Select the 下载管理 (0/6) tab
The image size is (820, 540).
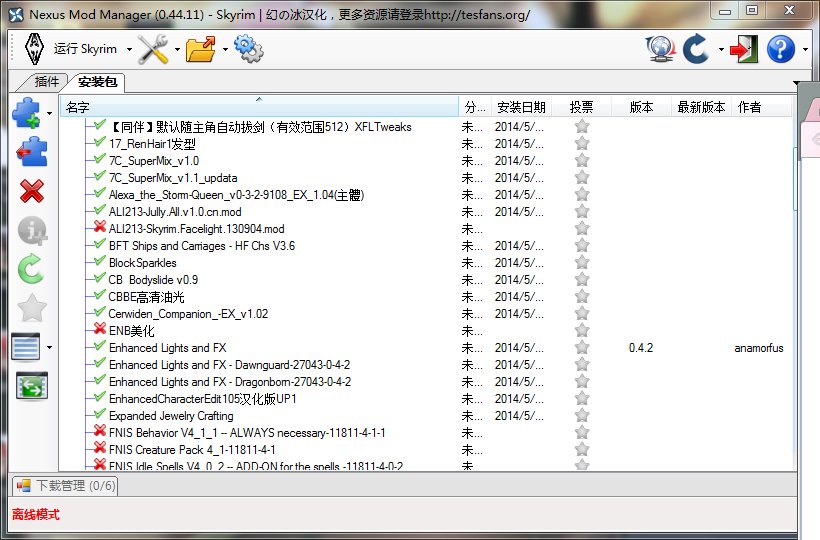(x=66, y=486)
